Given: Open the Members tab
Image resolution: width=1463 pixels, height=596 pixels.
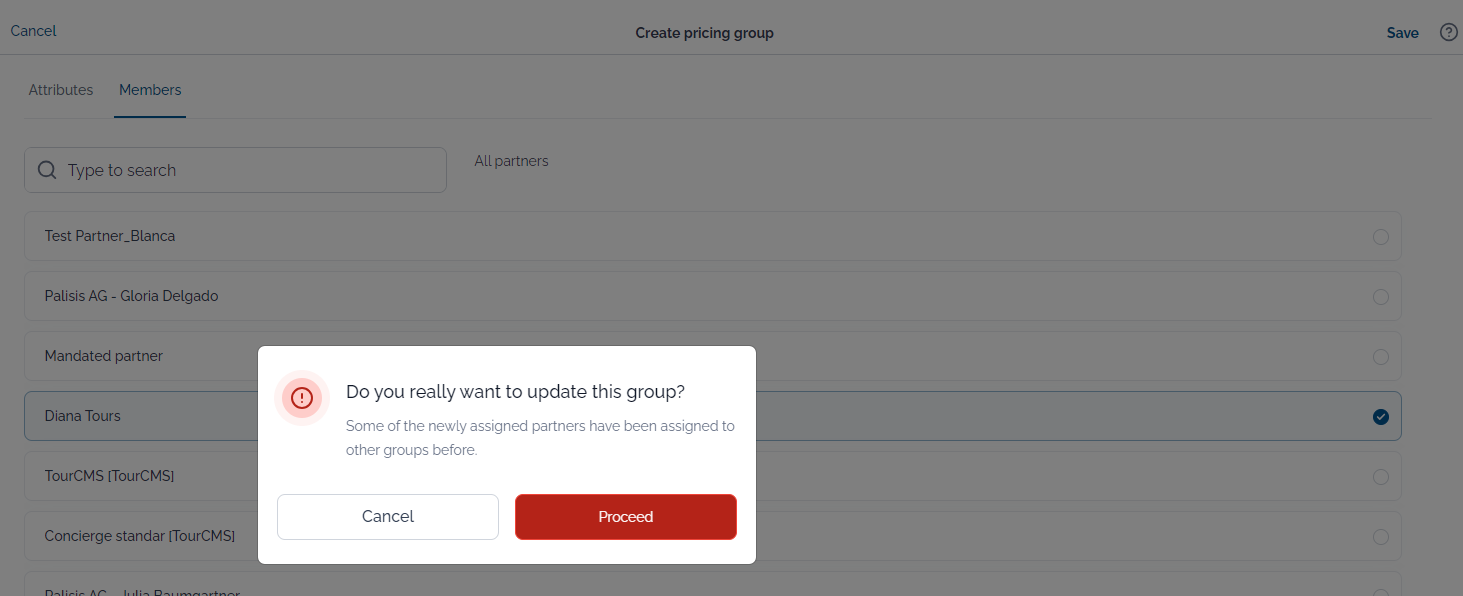Looking at the screenshot, I should 150,90.
